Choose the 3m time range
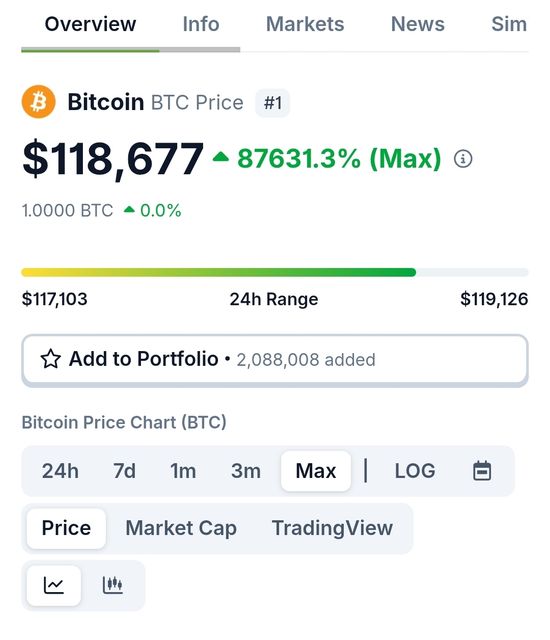550x640 pixels. [x=246, y=471]
